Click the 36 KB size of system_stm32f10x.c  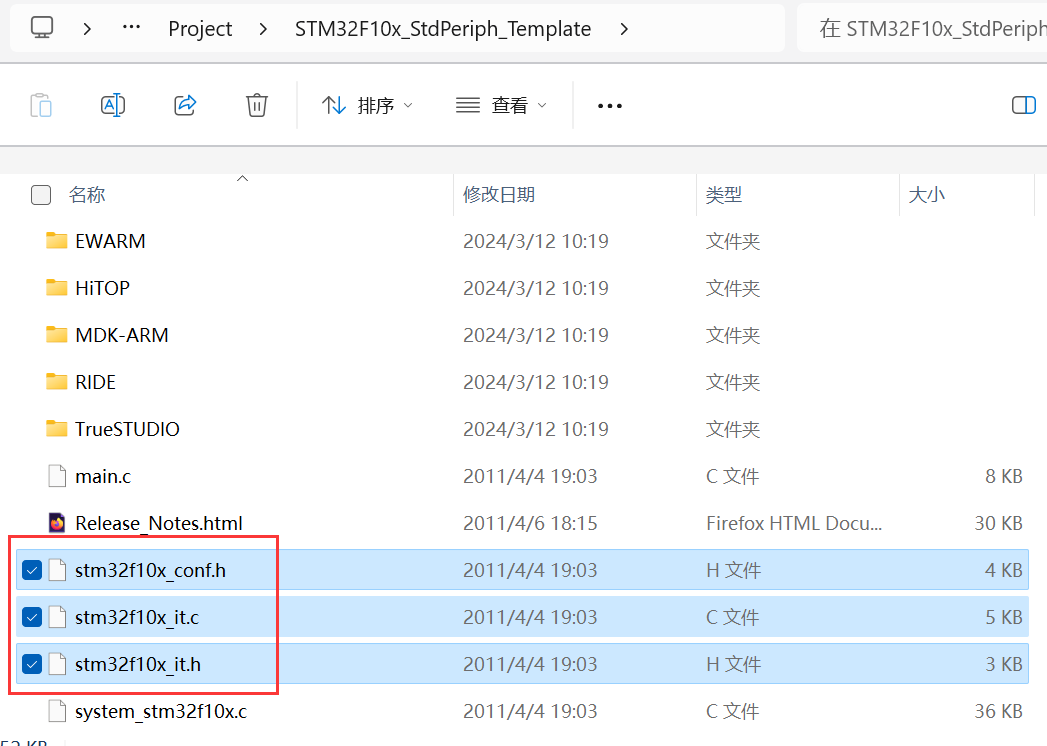click(x=998, y=711)
